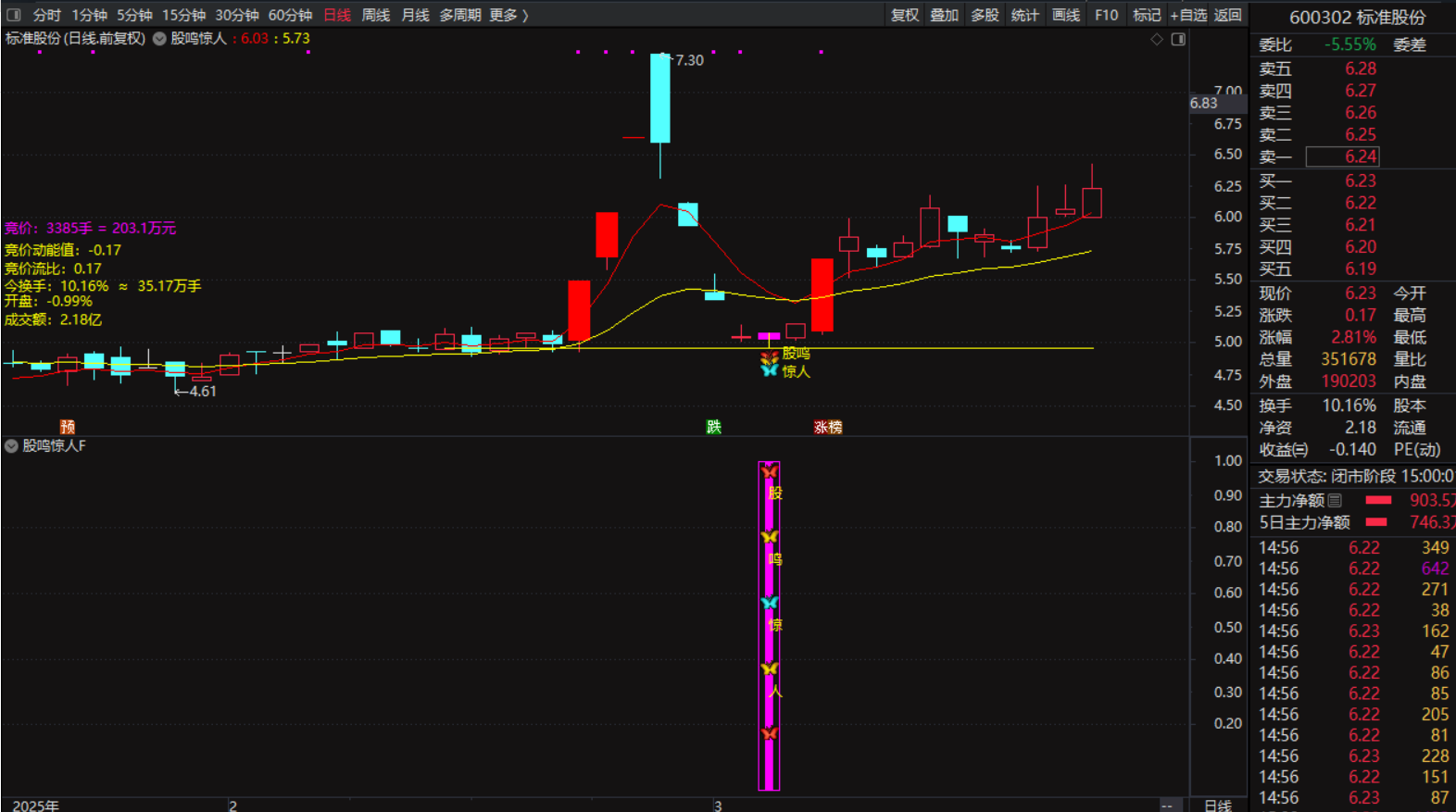Toggle the right info panel icon
Viewport: 1456px width, 812px height.
coord(1178,39)
